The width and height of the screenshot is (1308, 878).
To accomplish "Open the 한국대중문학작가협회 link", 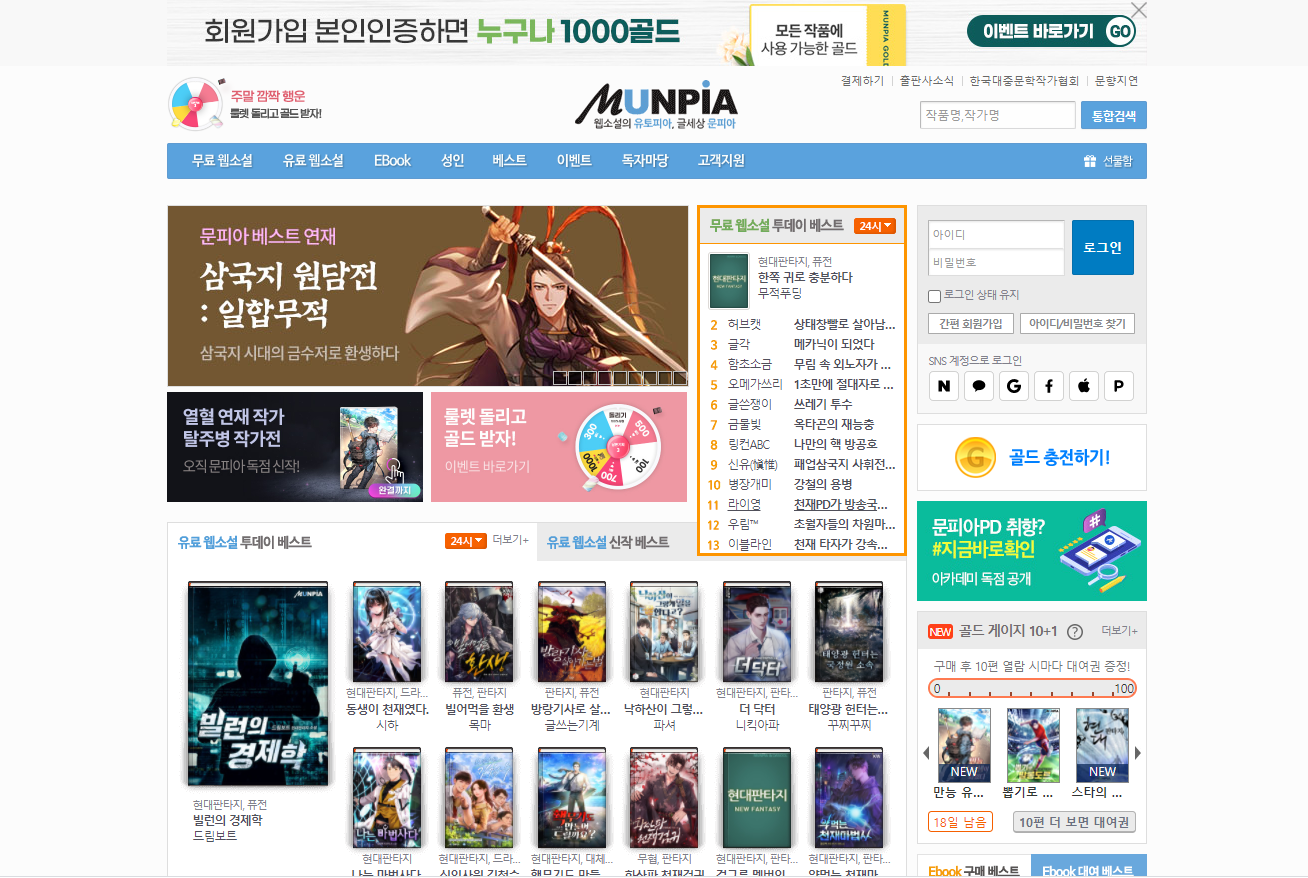I will (1024, 81).
